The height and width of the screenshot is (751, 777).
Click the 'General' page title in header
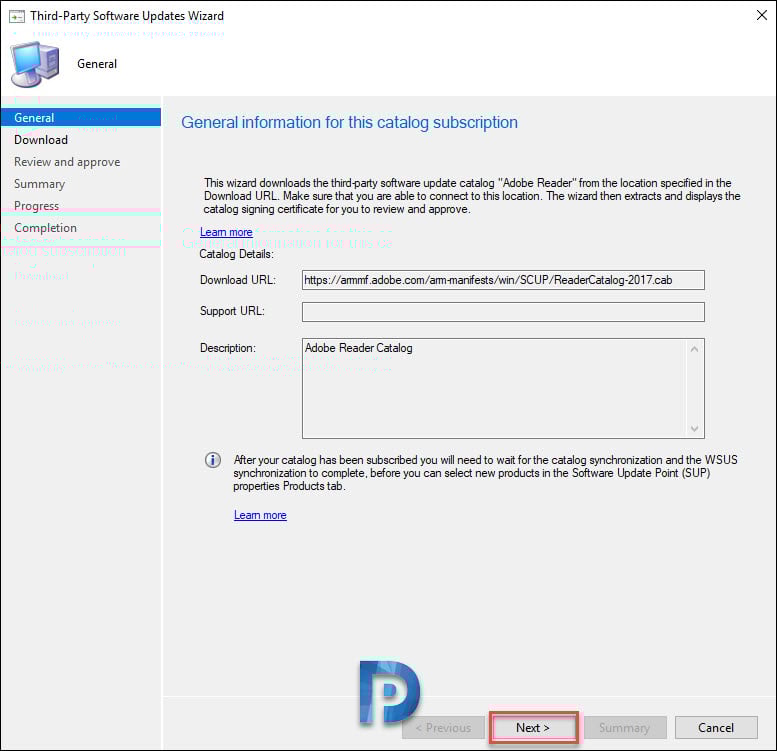pos(97,64)
